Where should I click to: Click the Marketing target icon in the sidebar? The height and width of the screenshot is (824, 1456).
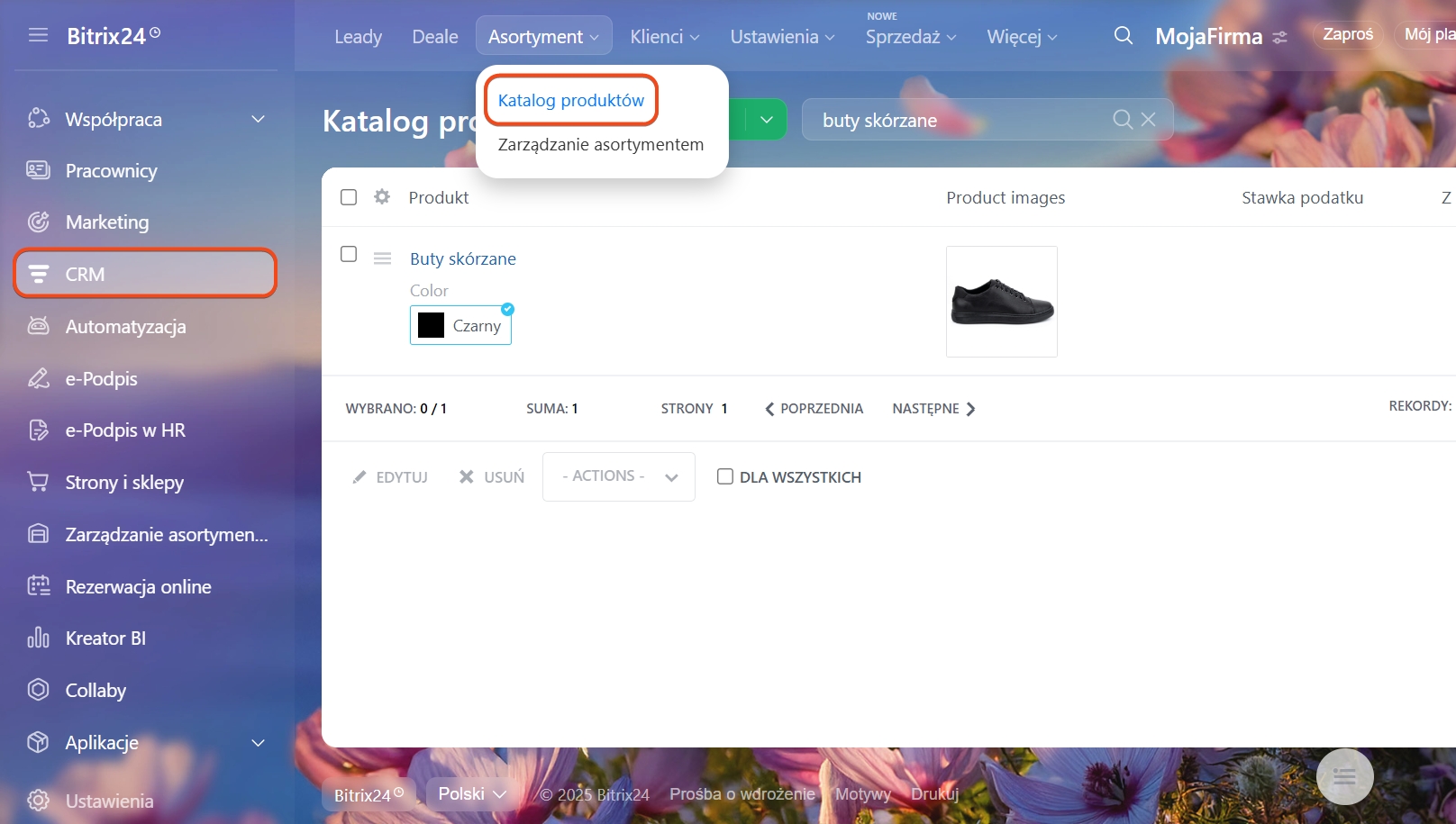pyautogui.click(x=38, y=222)
